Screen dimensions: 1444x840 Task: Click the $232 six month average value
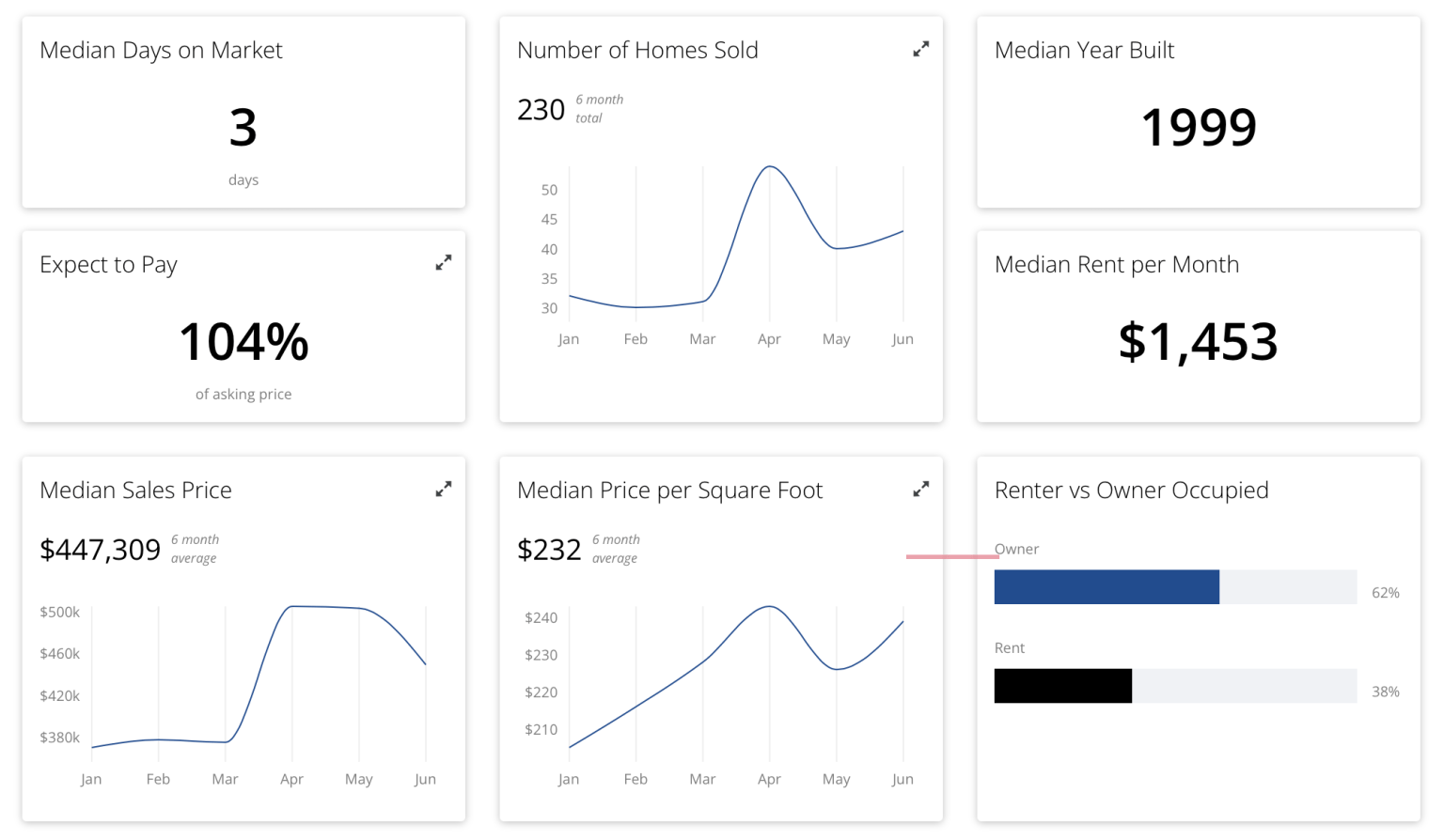549,550
